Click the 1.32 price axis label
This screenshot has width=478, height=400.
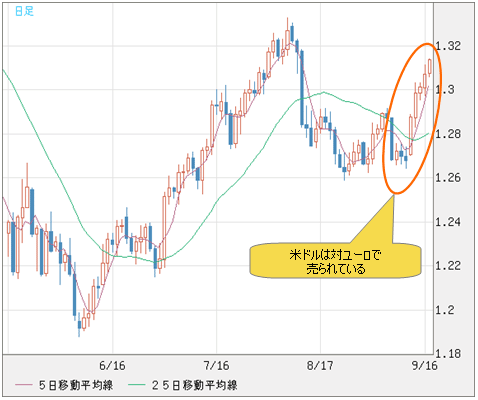(x=448, y=46)
